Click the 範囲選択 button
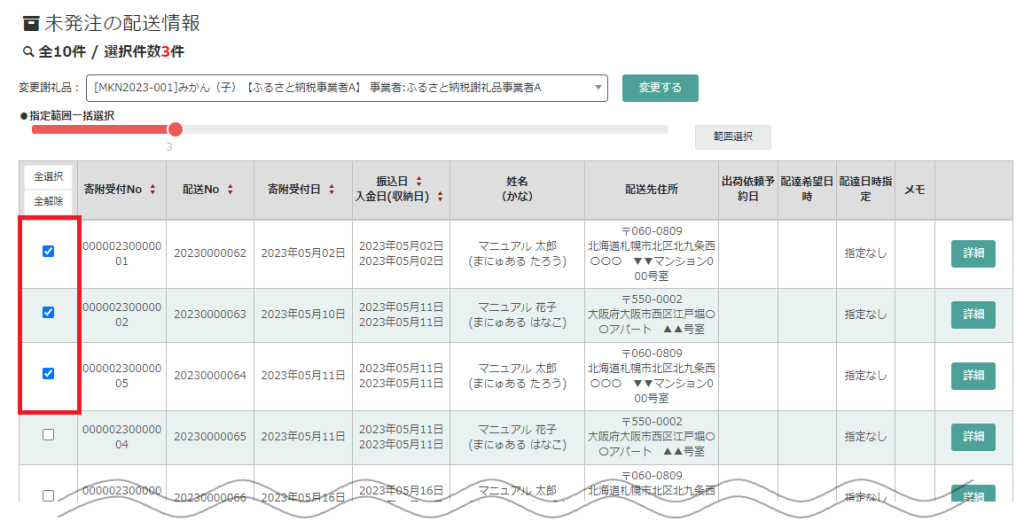Viewport: 1024px width, 529px height. point(732,137)
